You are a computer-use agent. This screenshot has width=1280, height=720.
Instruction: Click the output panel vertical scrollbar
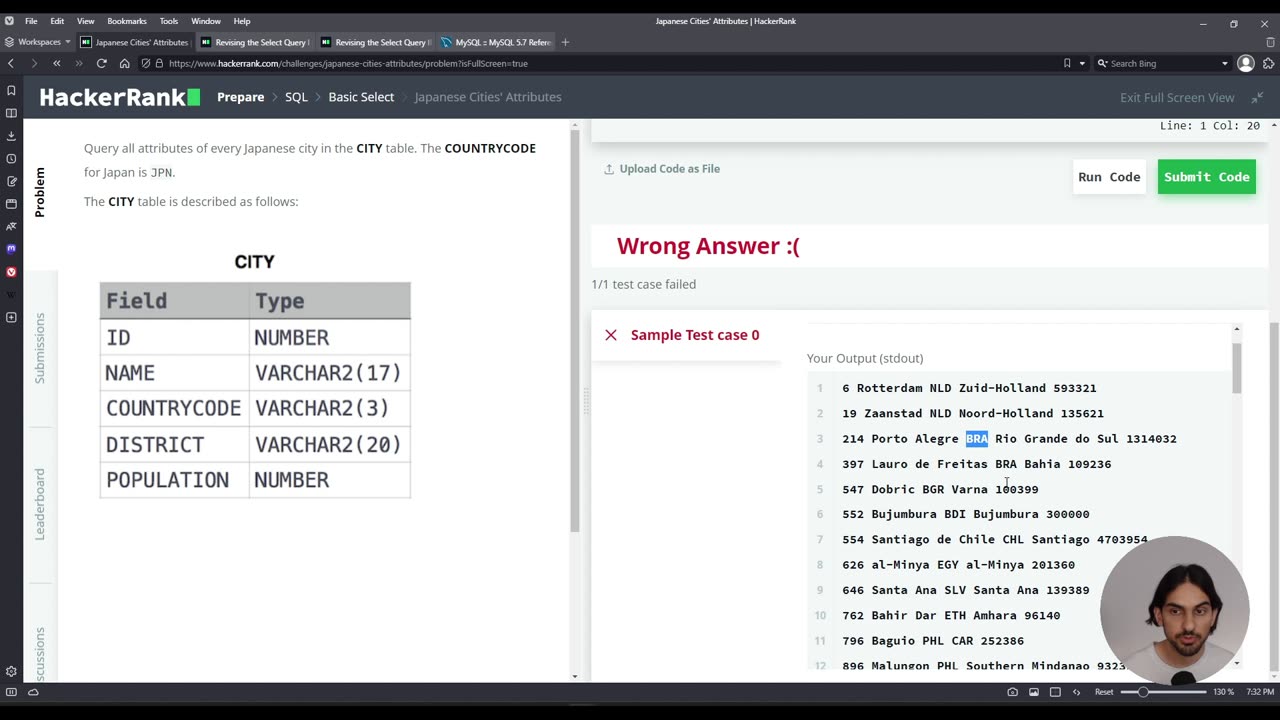click(x=1237, y=367)
